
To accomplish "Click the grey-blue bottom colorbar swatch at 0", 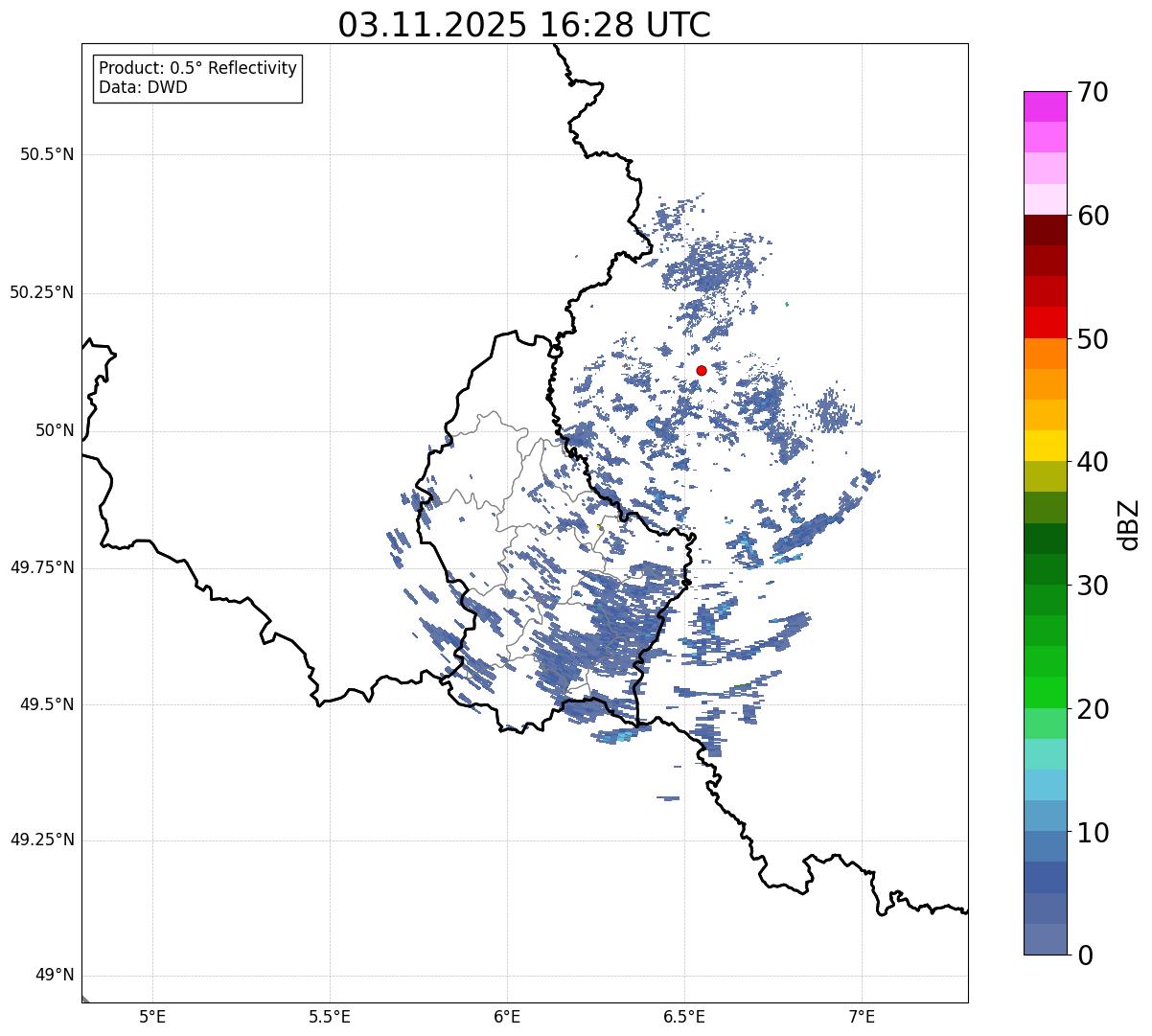I will (x=1046, y=939).
